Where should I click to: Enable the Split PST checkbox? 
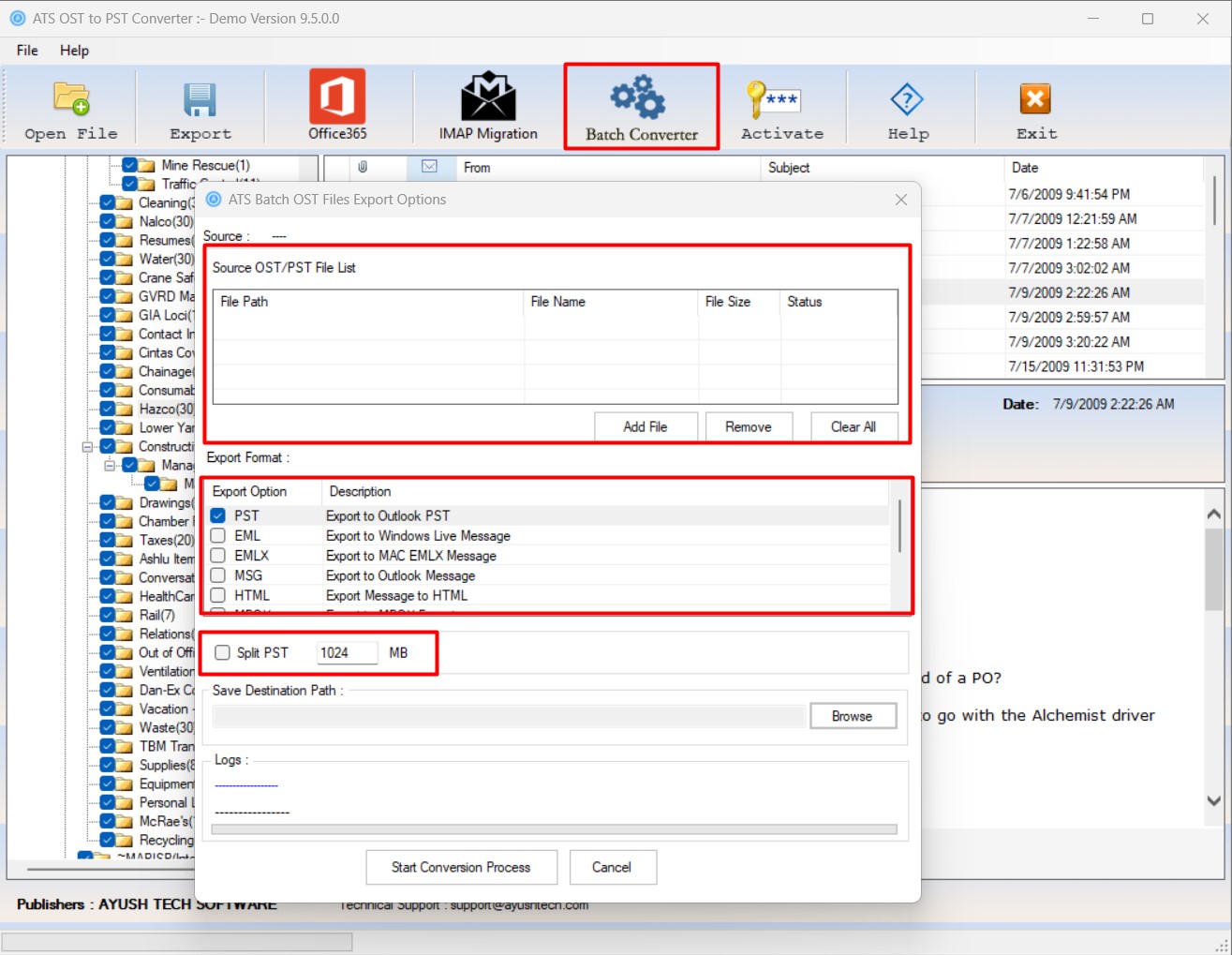click(x=223, y=652)
